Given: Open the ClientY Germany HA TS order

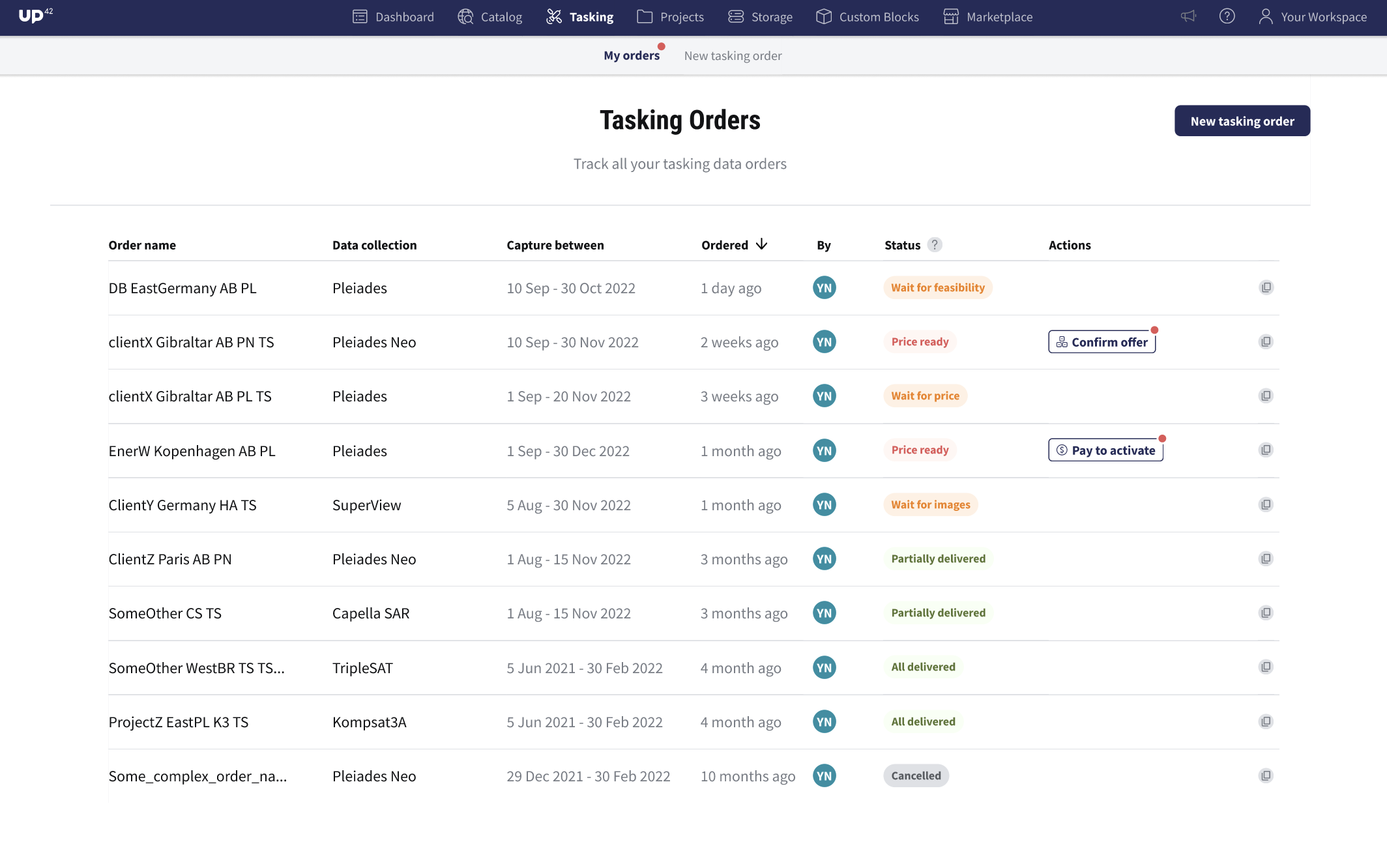Looking at the screenshot, I should click(182, 505).
